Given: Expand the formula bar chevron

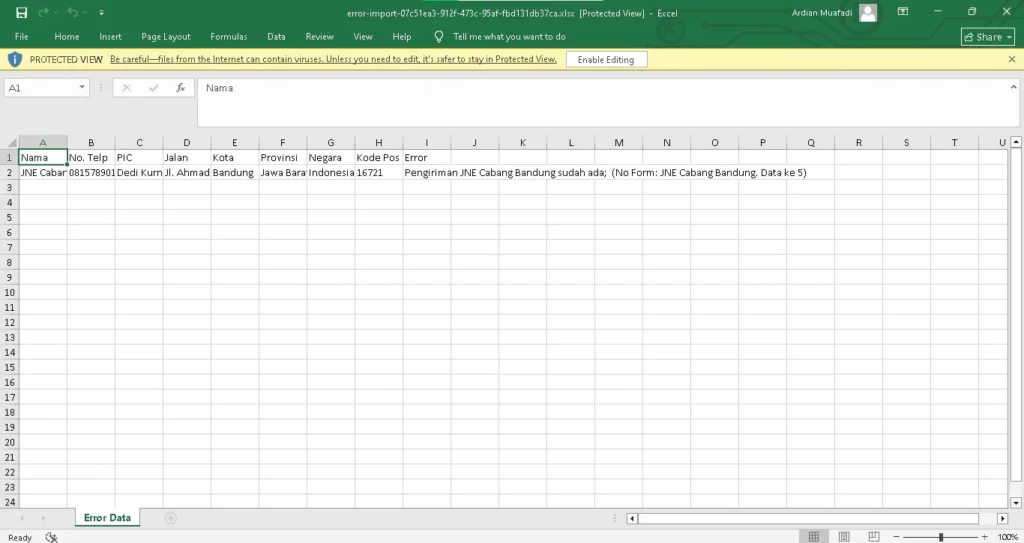Looking at the screenshot, I should 1014,86.
